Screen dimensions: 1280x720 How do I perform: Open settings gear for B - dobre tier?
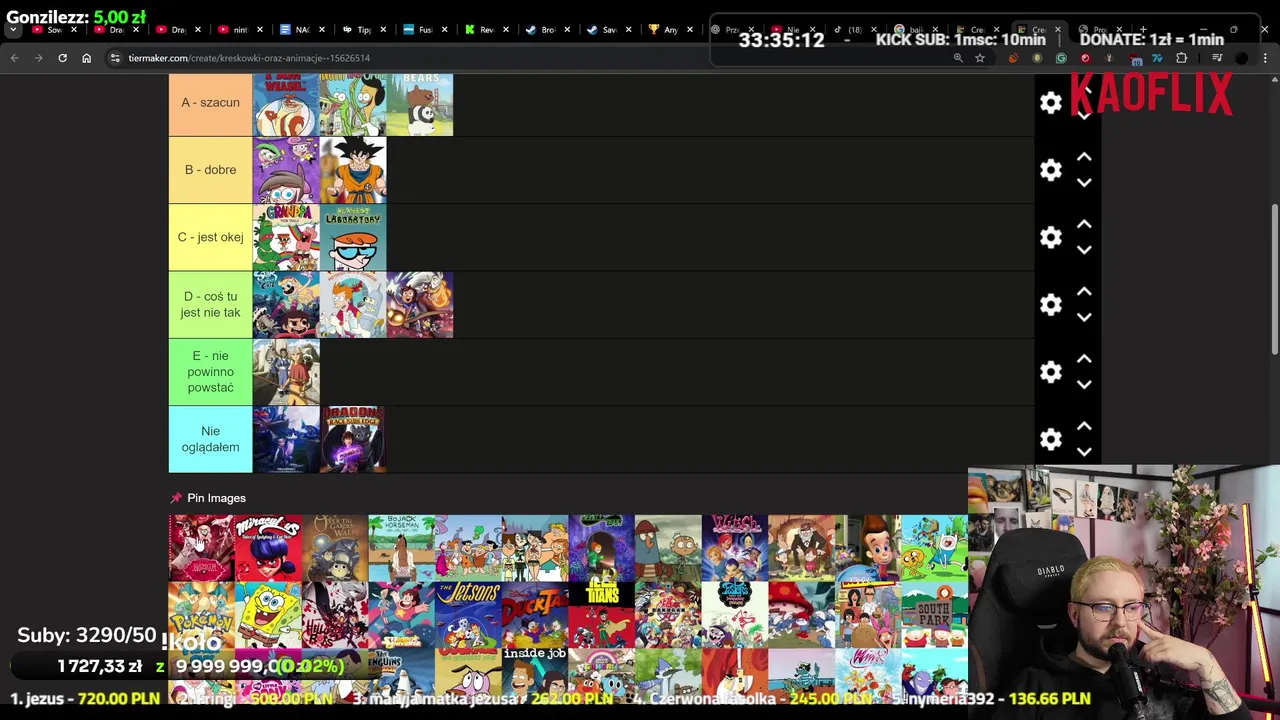(1050, 170)
